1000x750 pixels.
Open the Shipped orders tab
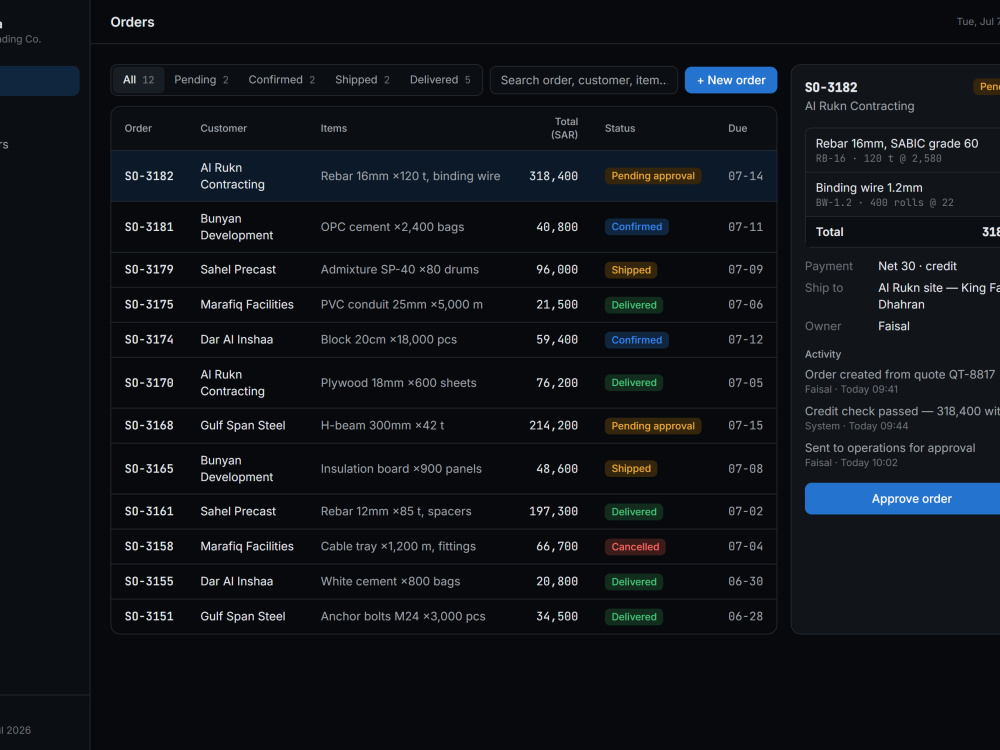pos(362,80)
